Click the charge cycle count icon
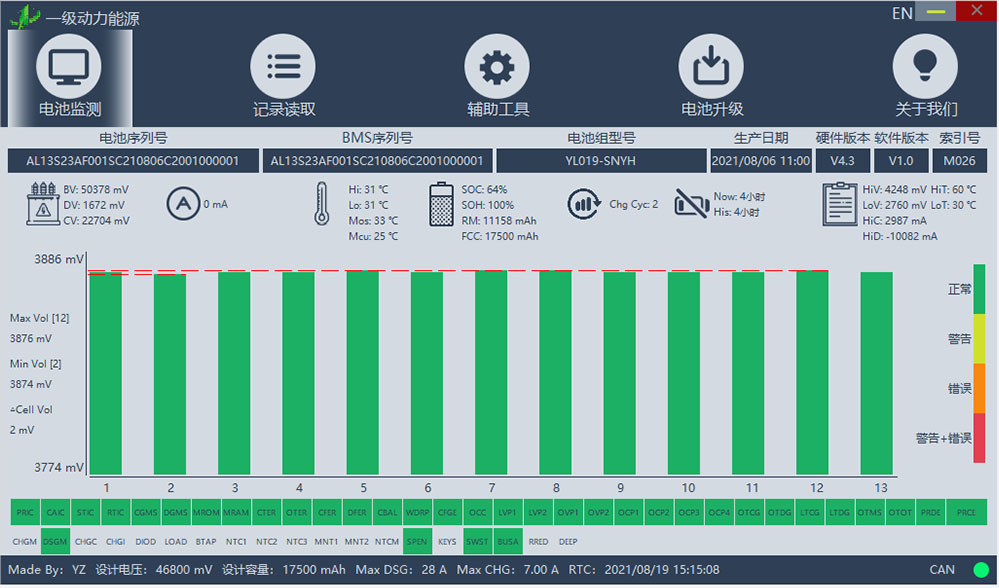 pyautogui.click(x=584, y=204)
